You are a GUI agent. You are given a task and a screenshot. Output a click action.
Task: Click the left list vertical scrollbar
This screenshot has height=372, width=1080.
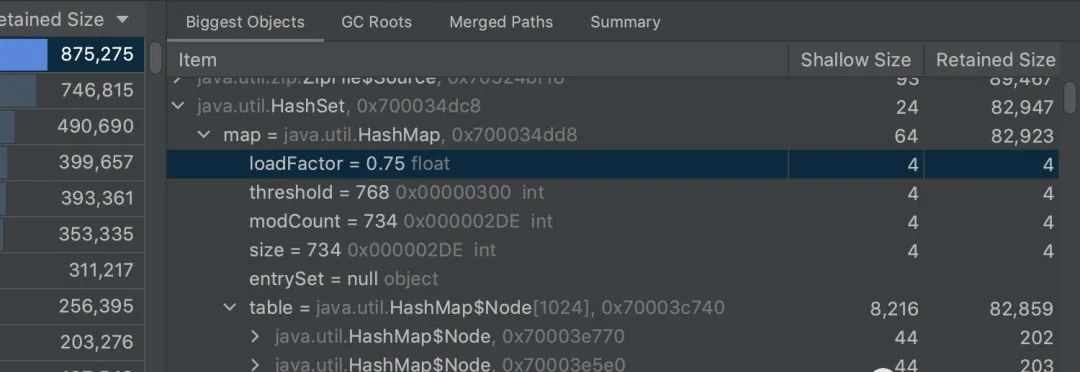[156, 59]
